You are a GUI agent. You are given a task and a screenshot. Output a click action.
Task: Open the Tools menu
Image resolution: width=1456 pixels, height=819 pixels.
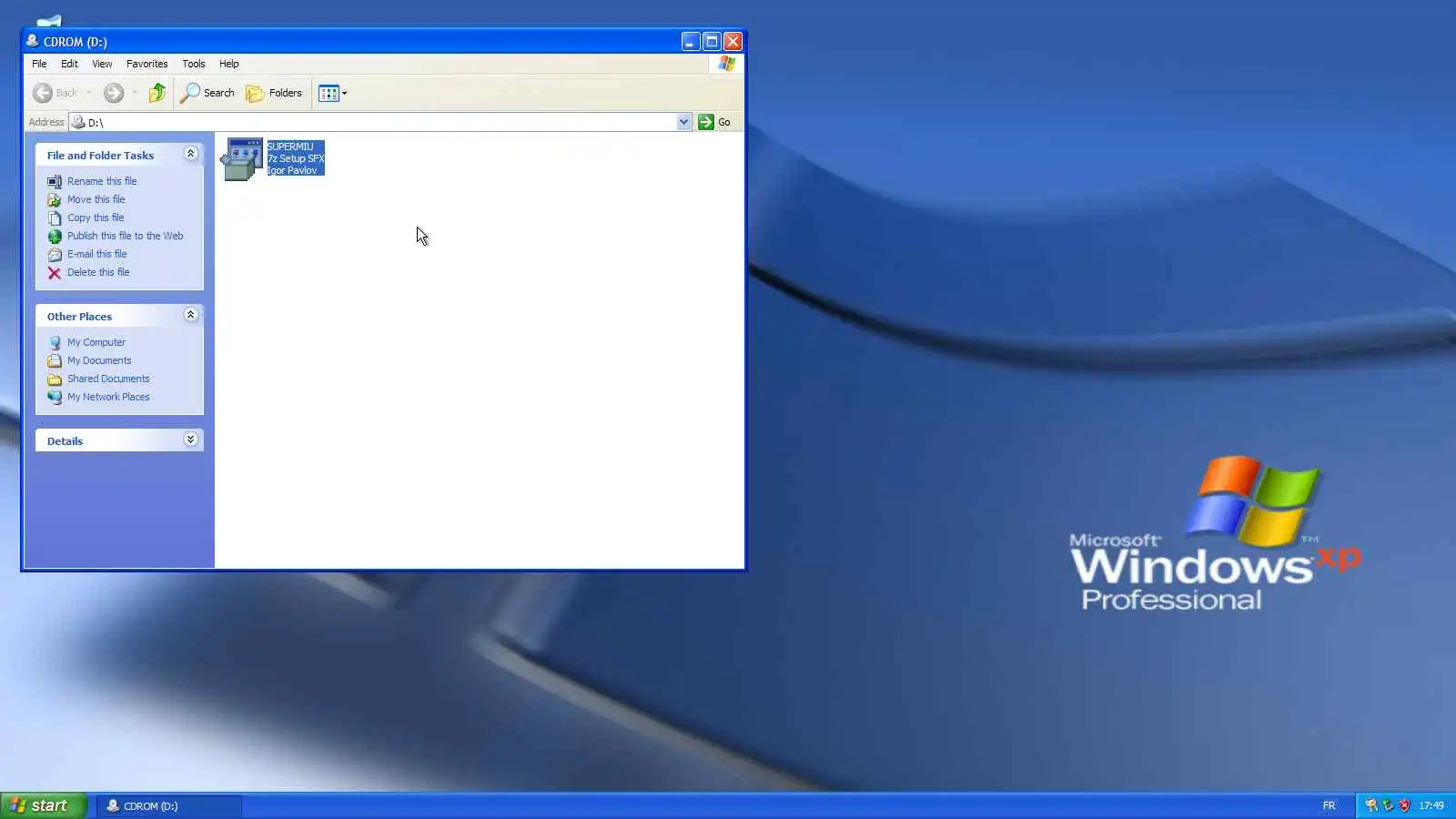pyautogui.click(x=194, y=64)
